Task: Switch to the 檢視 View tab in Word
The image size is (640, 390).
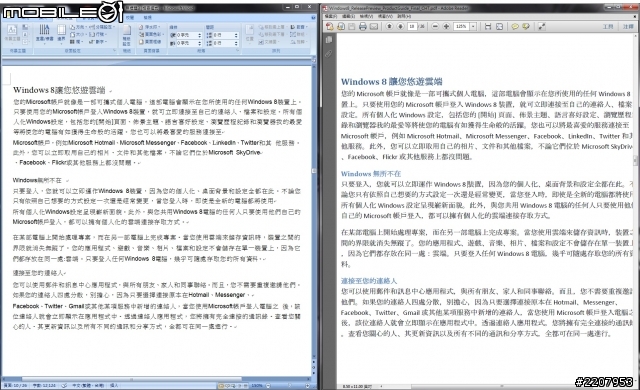Action: (x=148, y=18)
